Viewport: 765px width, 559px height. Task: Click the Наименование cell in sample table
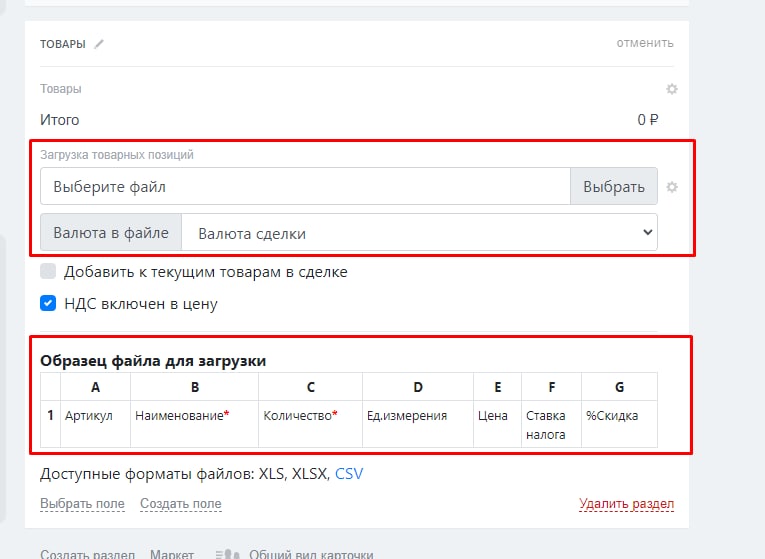(x=194, y=423)
